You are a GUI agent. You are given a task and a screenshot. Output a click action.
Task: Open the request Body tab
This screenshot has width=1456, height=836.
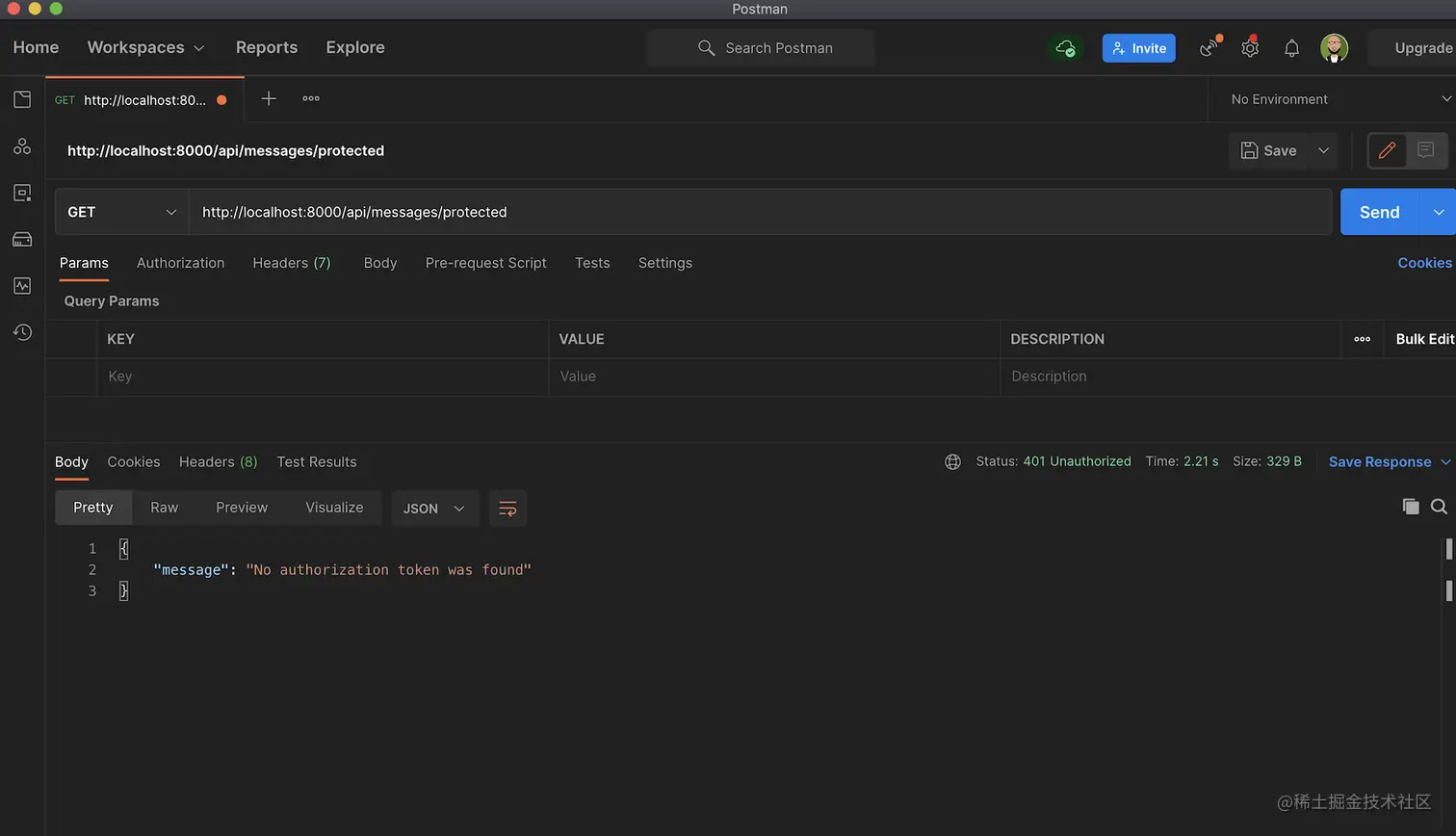click(380, 263)
